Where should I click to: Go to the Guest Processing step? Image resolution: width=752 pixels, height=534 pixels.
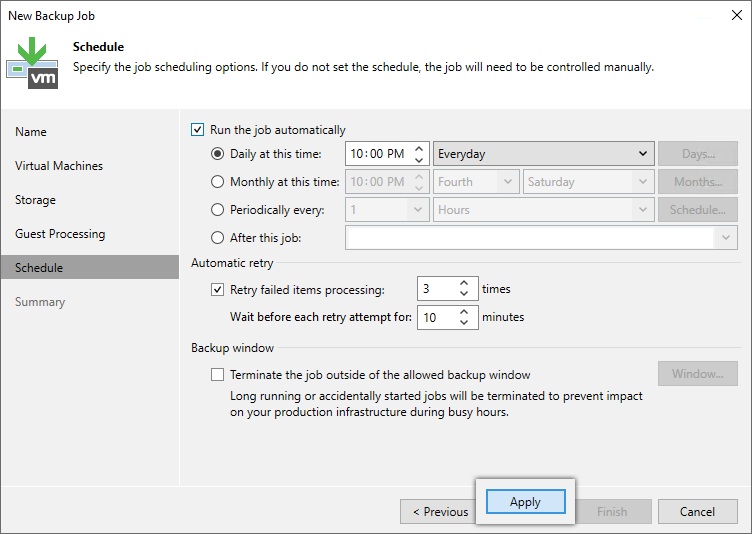pyautogui.click(x=60, y=234)
